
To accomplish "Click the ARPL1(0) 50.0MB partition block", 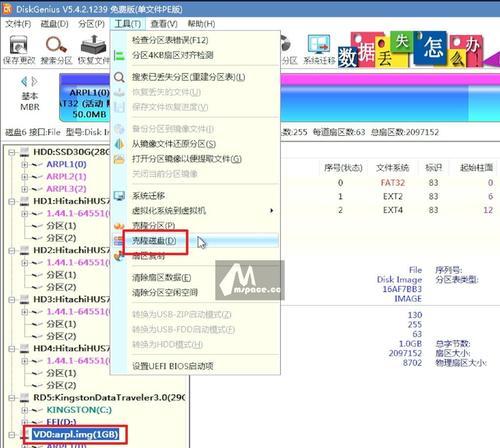I will (85, 98).
